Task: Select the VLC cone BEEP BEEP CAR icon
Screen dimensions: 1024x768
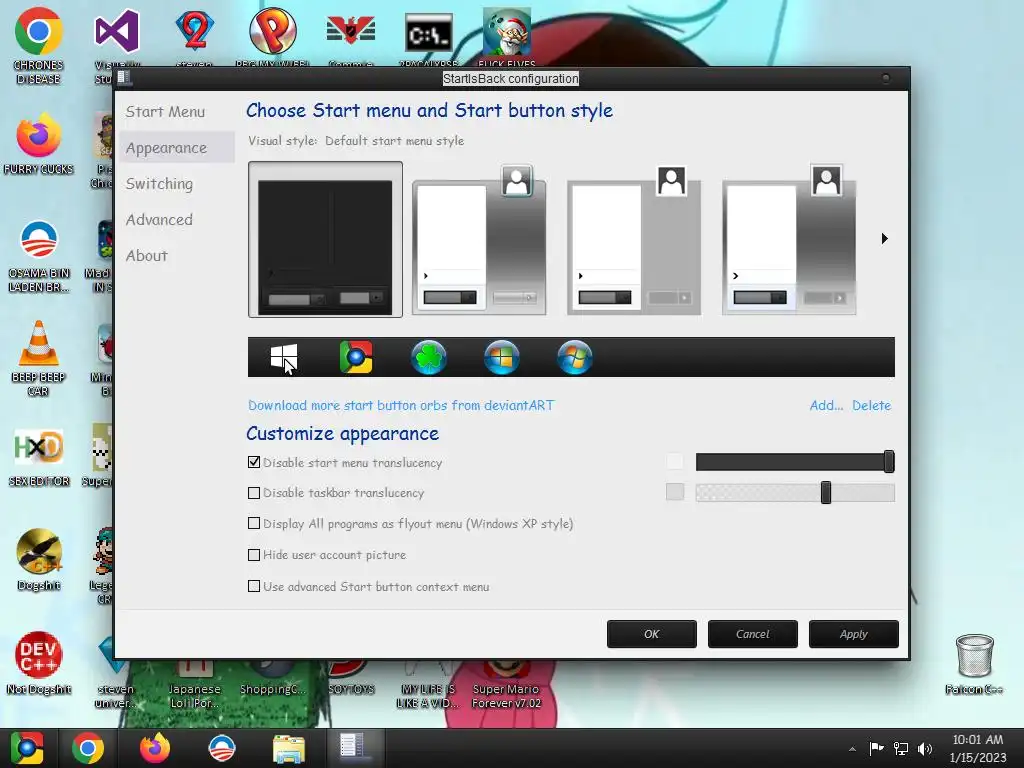Action: 39,358
